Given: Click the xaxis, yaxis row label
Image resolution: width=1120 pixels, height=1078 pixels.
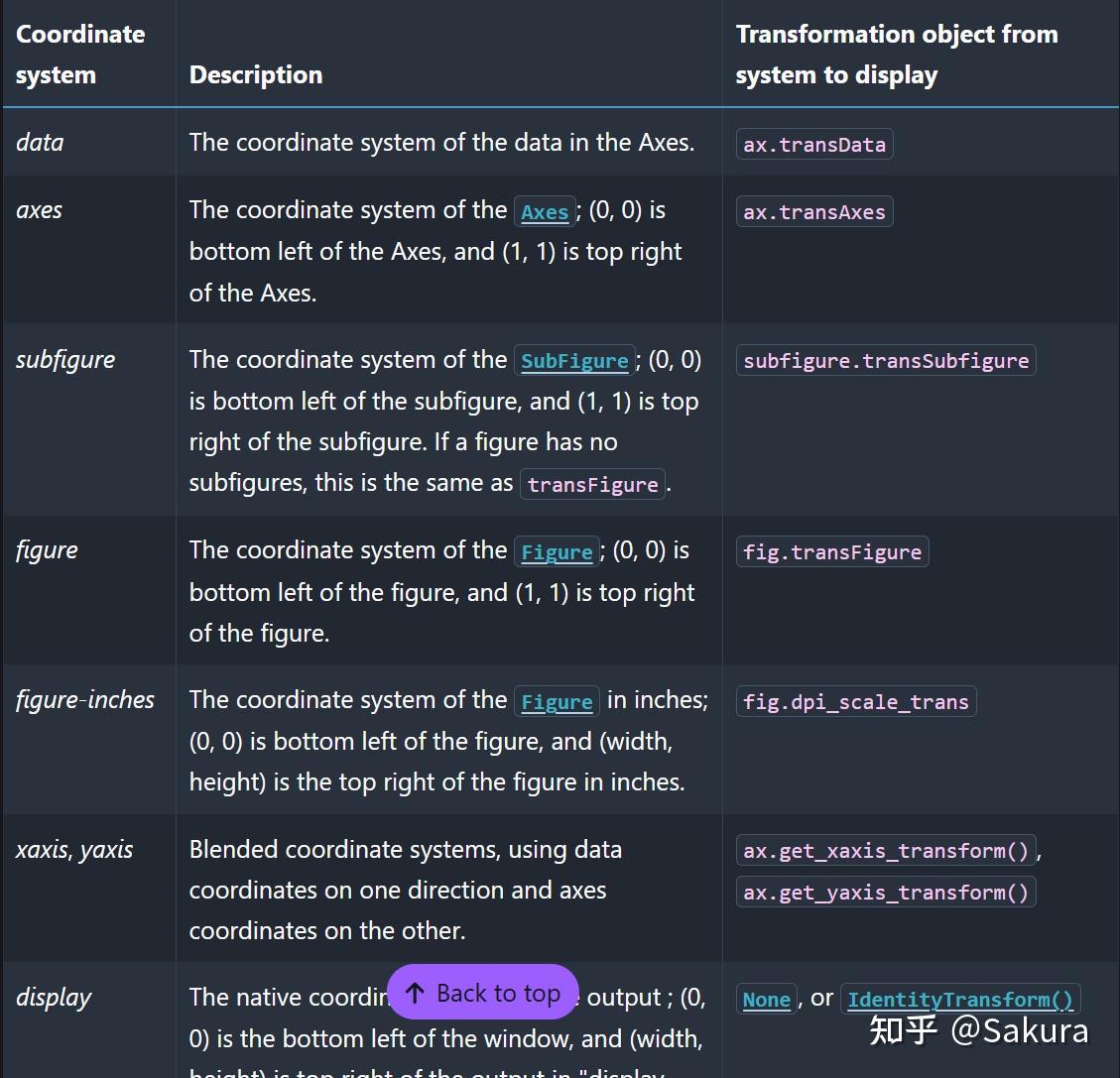Looking at the screenshot, I should tap(74, 850).
